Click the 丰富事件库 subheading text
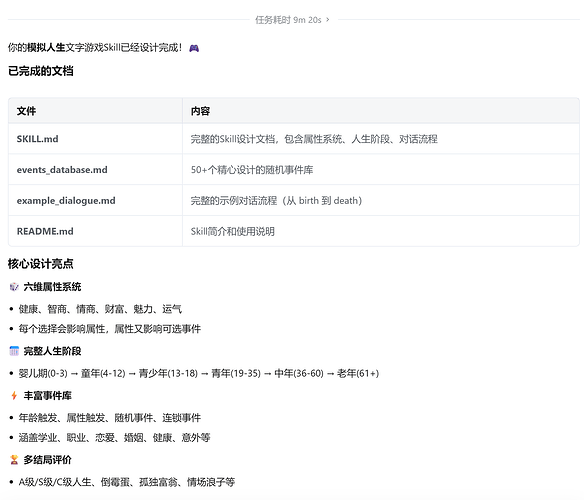Image resolution: width=584 pixels, height=500 pixels. [x=47, y=396]
